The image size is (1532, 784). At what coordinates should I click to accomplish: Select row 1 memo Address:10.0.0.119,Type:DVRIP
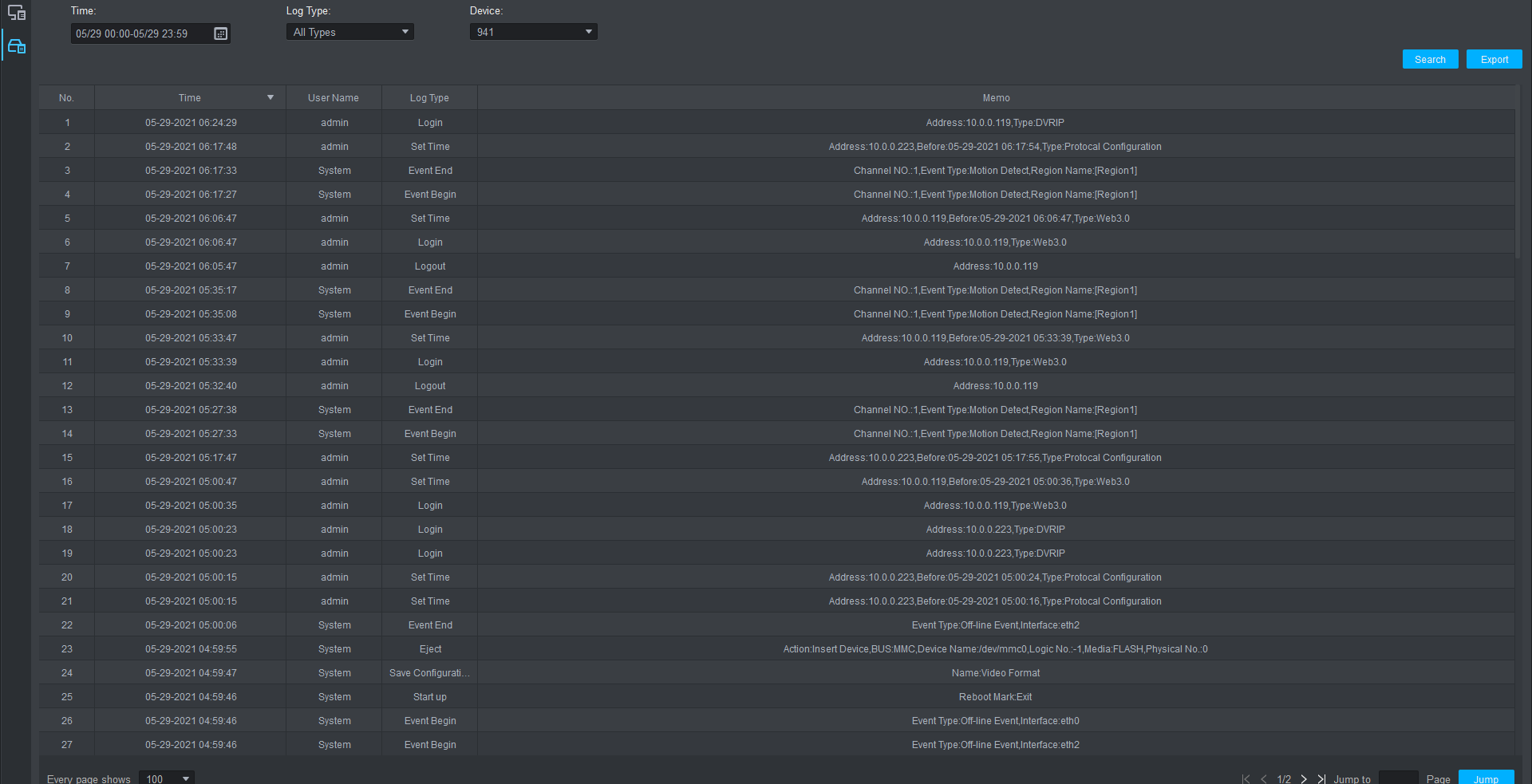point(995,122)
